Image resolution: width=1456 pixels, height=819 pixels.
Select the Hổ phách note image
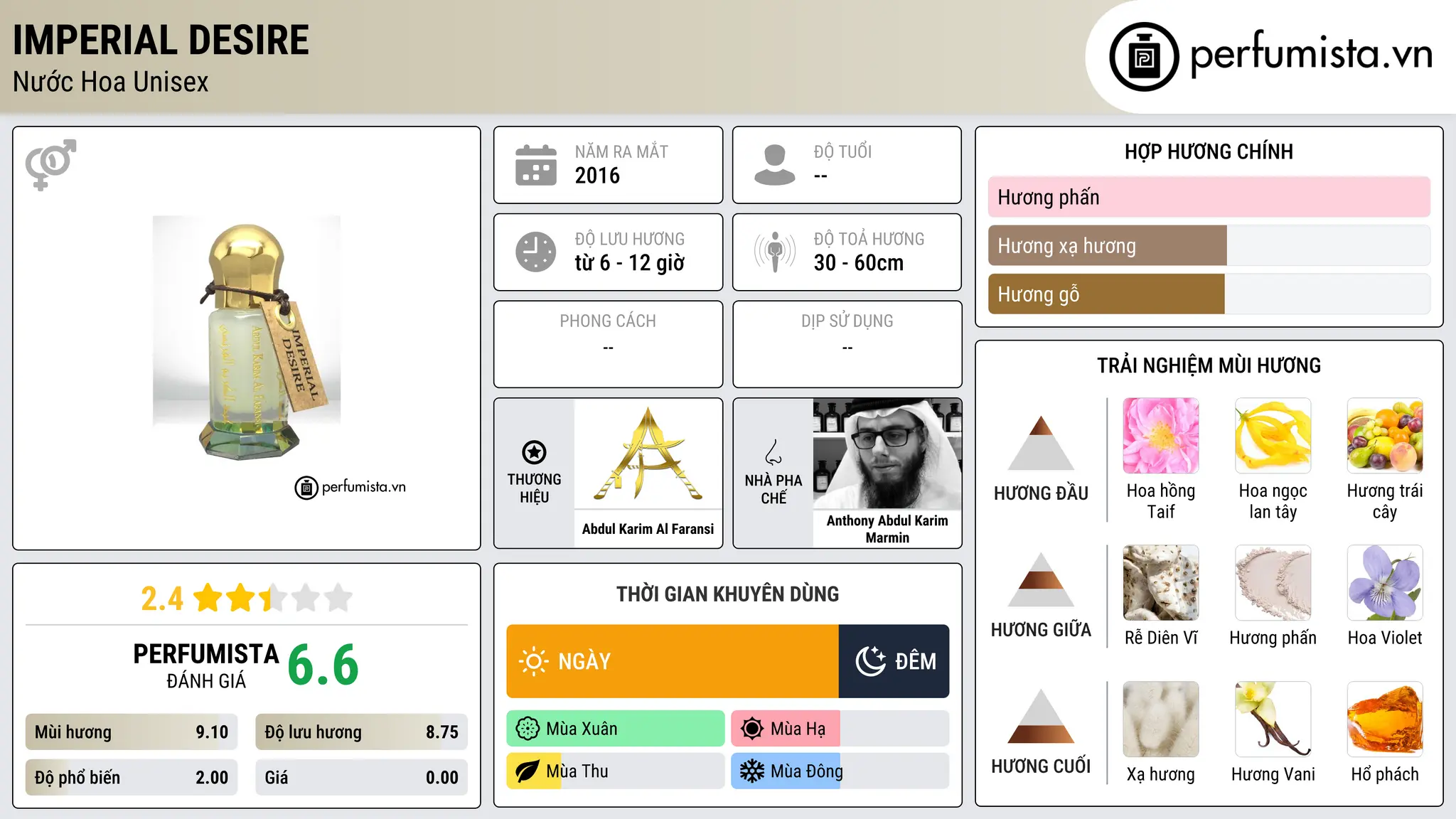pos(1385,719)
